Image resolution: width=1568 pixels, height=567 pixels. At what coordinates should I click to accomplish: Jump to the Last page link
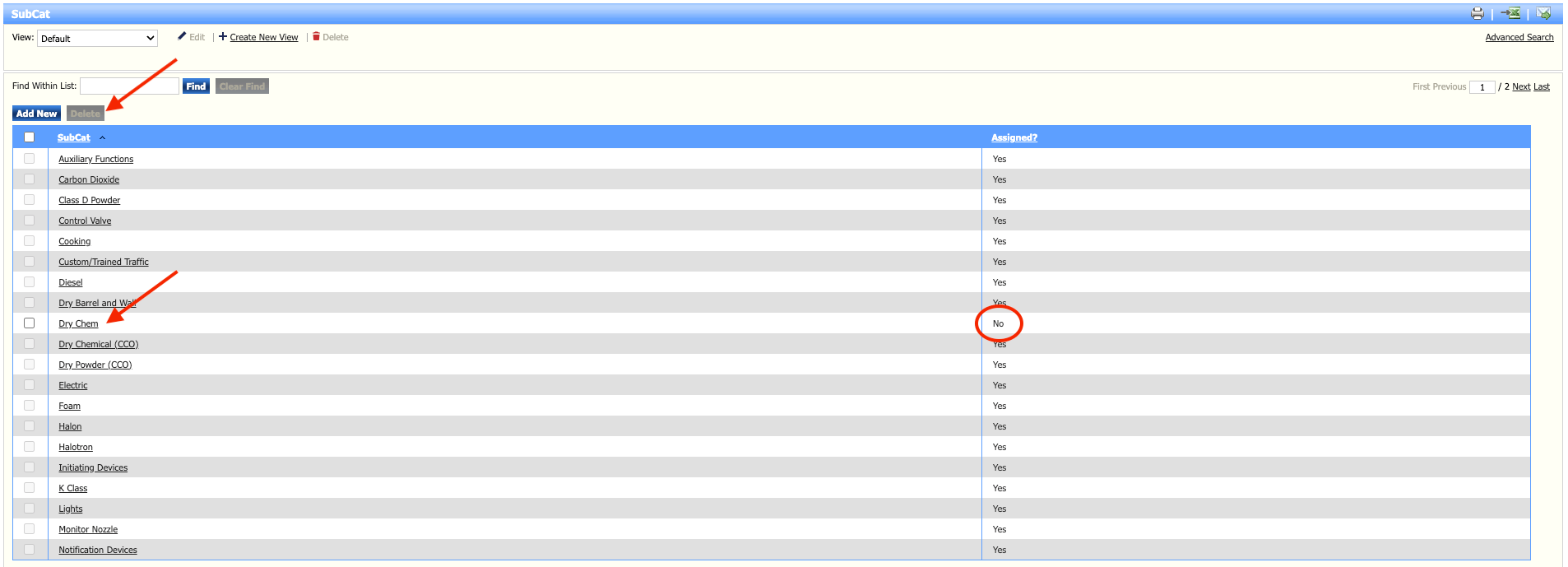(1541, 86)
